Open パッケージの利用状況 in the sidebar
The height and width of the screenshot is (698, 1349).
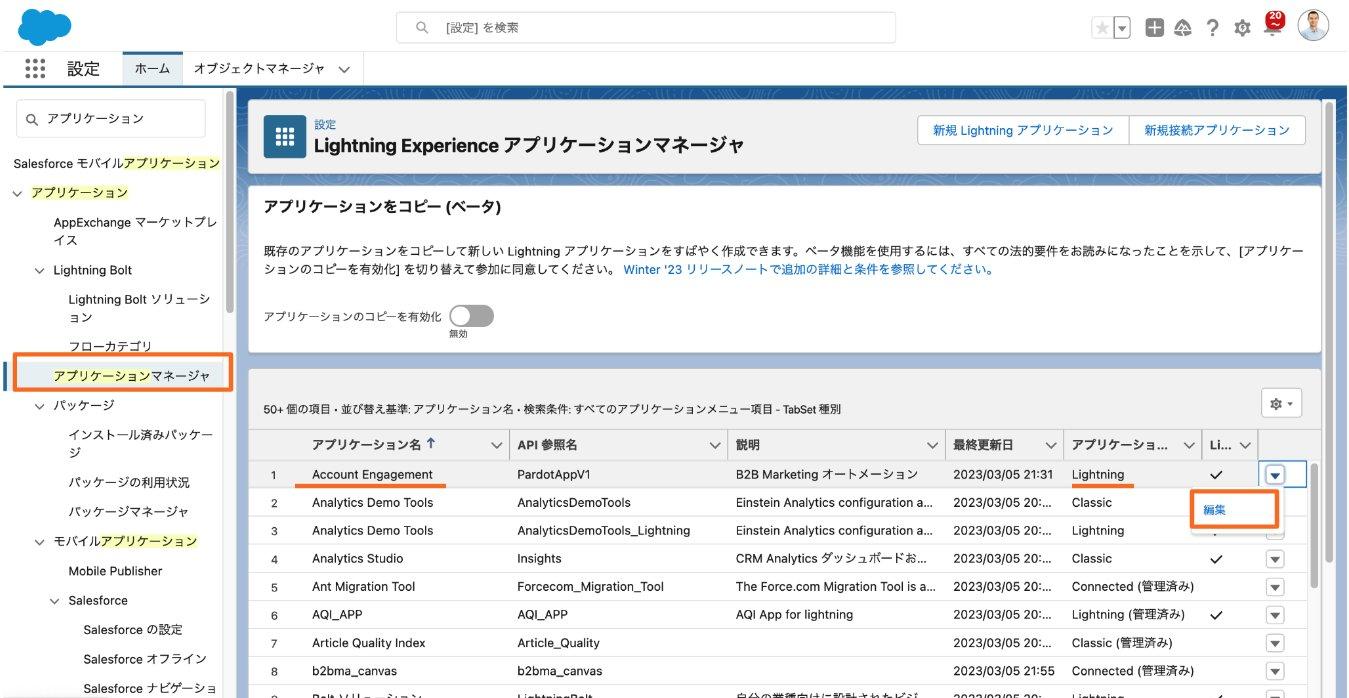coord(129,482)
